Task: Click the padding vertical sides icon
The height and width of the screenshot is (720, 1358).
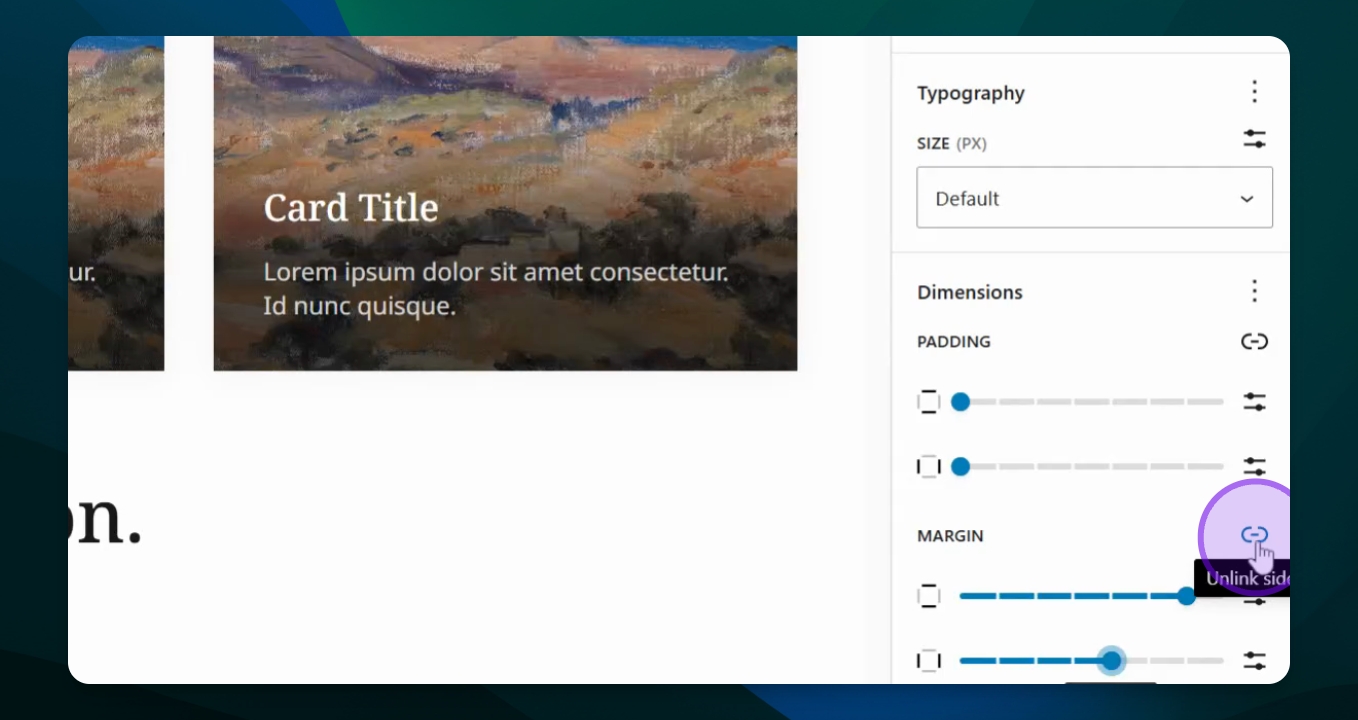Action: pyautogui.click(x=929, y=402)
